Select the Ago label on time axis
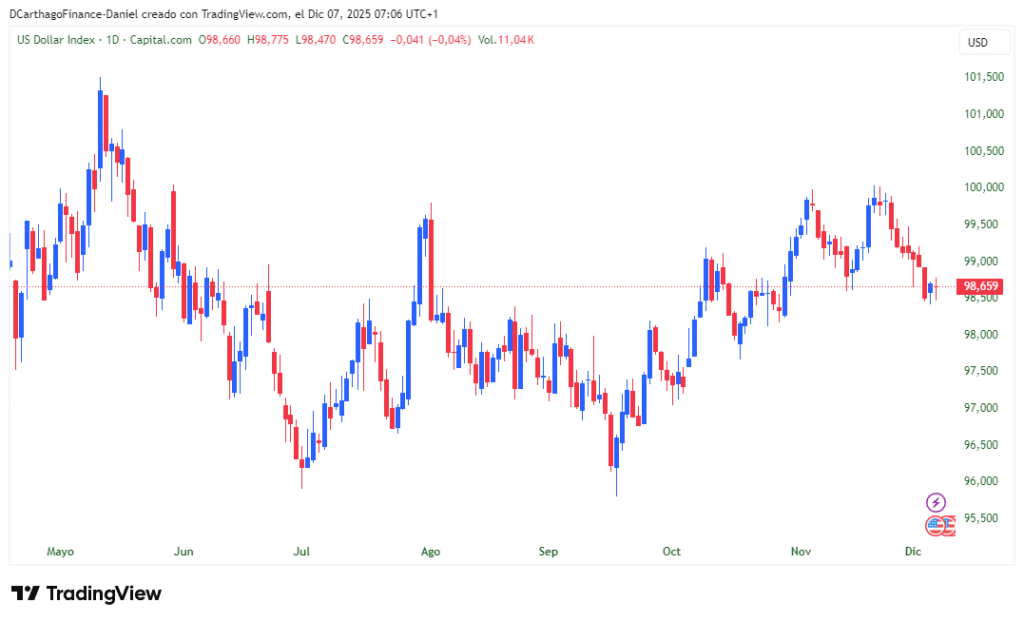 (x=431, y=551)
